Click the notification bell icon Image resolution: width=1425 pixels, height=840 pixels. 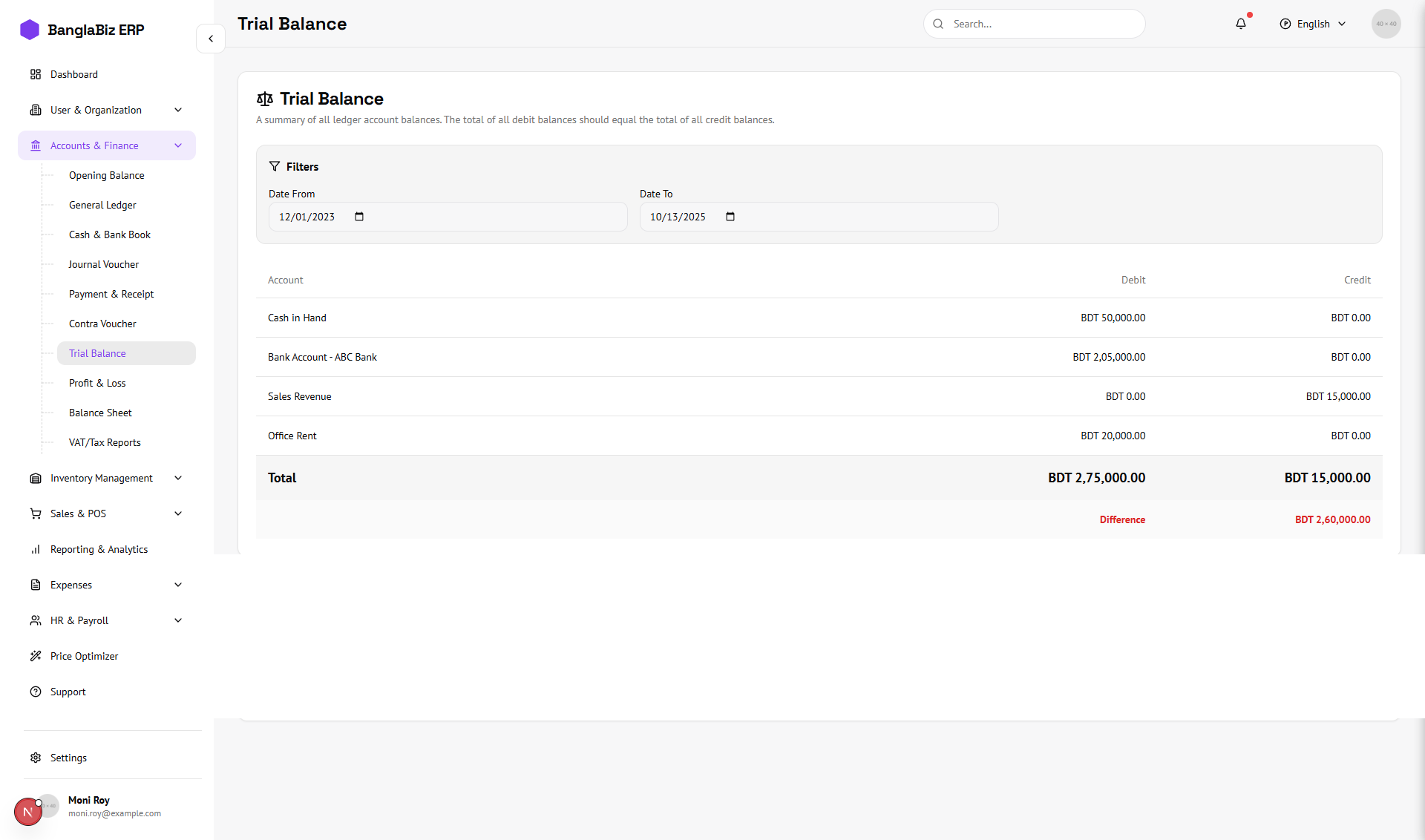point(1241,24)
